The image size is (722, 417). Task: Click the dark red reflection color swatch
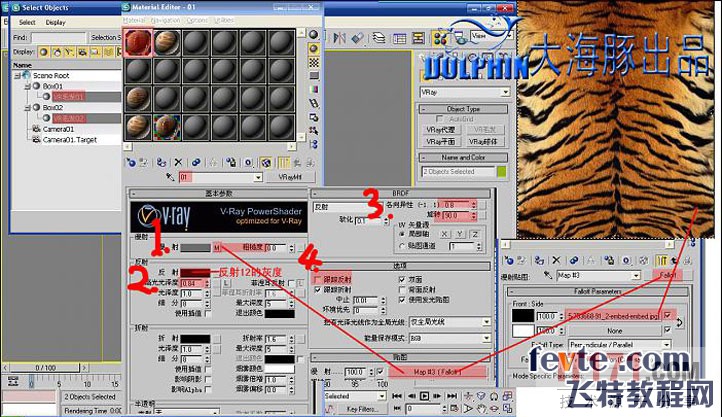click(193, 272)
